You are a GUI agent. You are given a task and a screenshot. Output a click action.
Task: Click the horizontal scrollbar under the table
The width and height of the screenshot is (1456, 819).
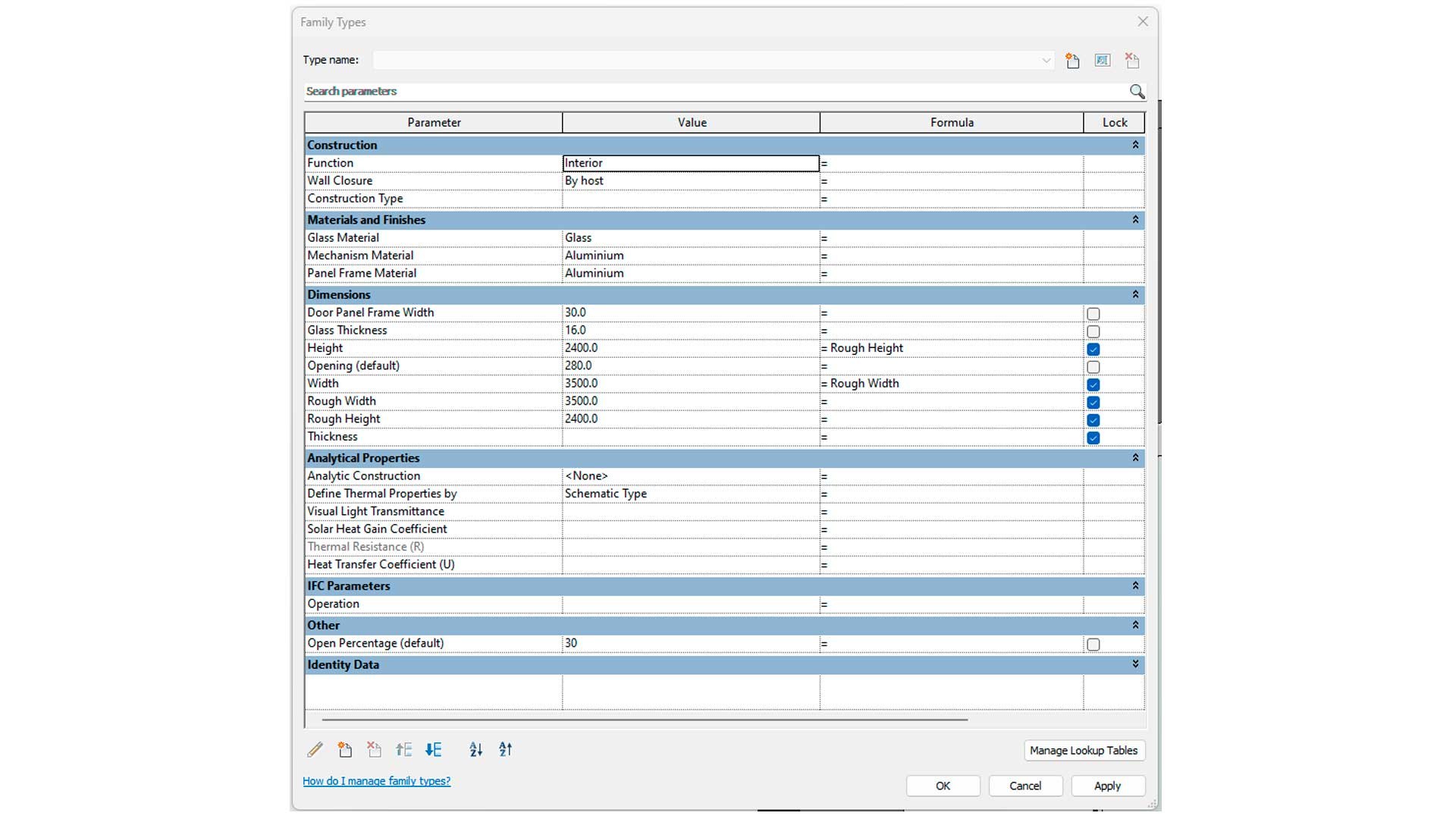[645, 720]
